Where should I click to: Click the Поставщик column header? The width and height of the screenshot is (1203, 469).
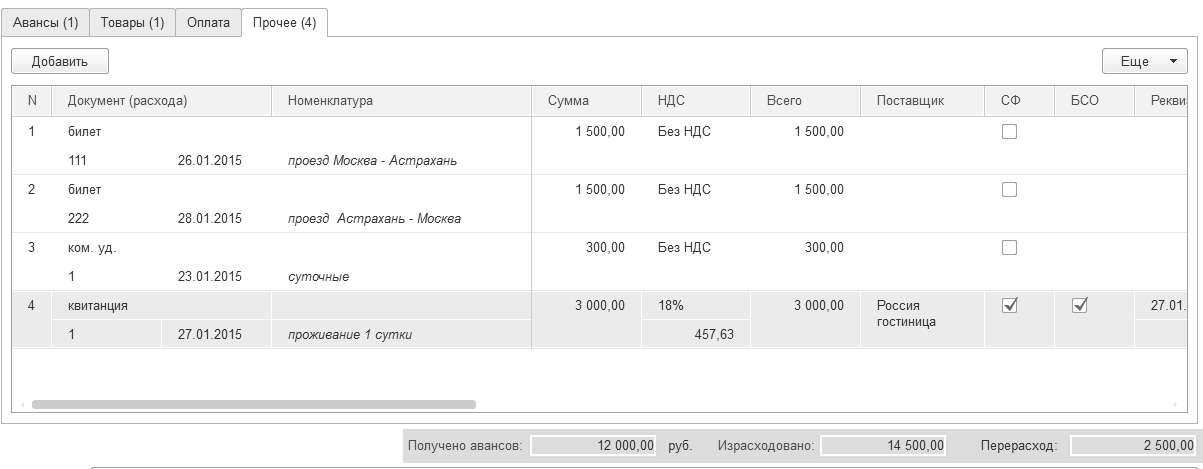[910, 100]
